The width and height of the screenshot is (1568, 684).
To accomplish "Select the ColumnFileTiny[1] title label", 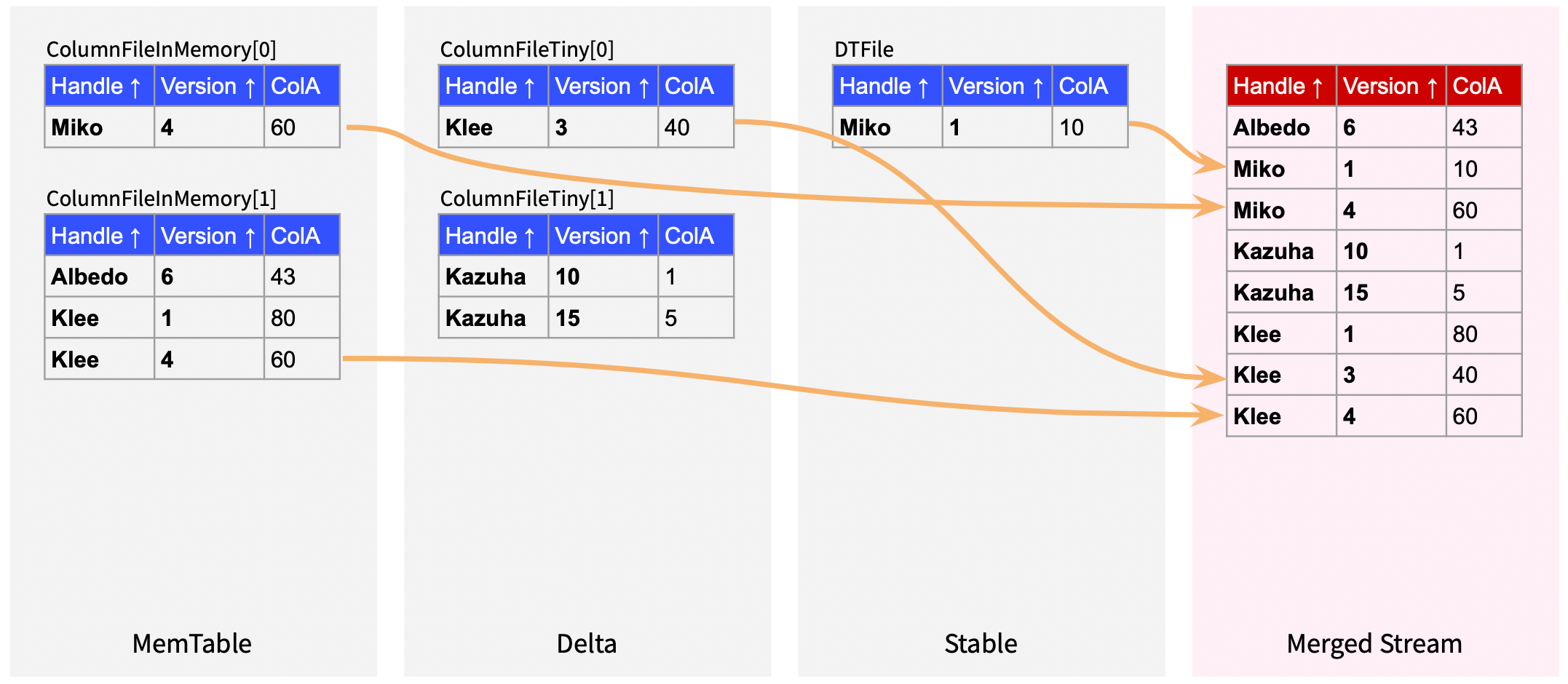I will coord(527,199).
